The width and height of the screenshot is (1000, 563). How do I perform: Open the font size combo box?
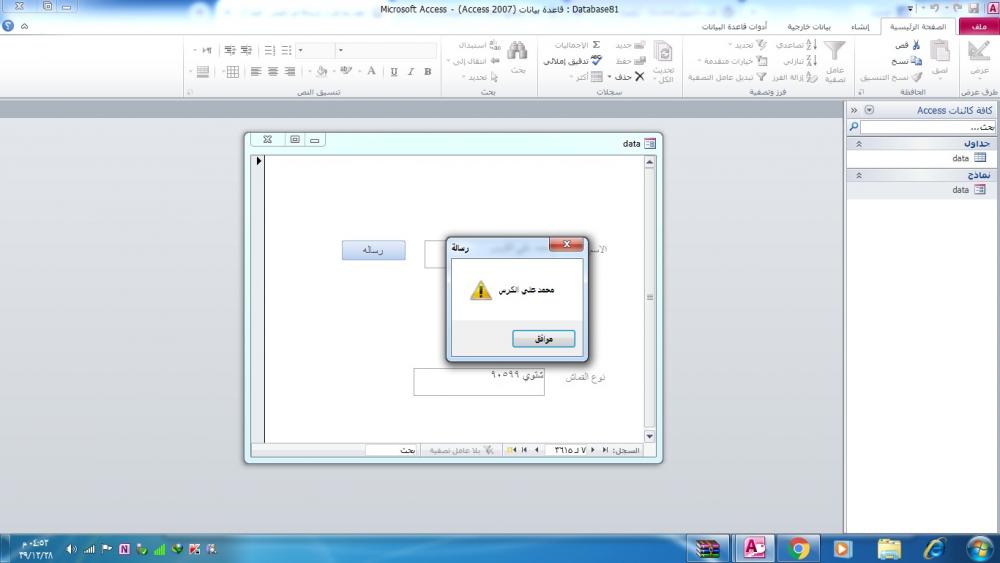click(x=316, y=50)
